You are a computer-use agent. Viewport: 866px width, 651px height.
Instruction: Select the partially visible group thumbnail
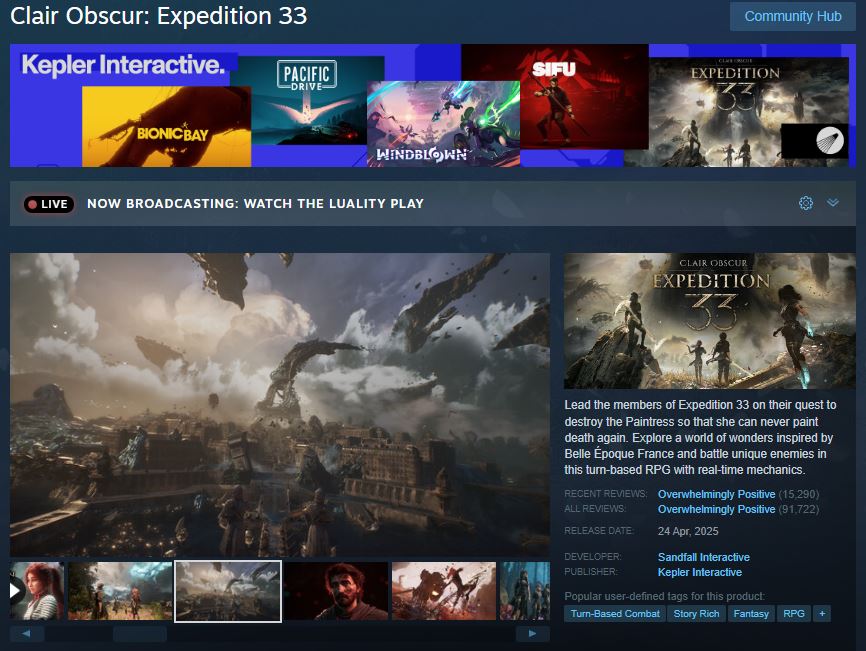tap(525, 591)
